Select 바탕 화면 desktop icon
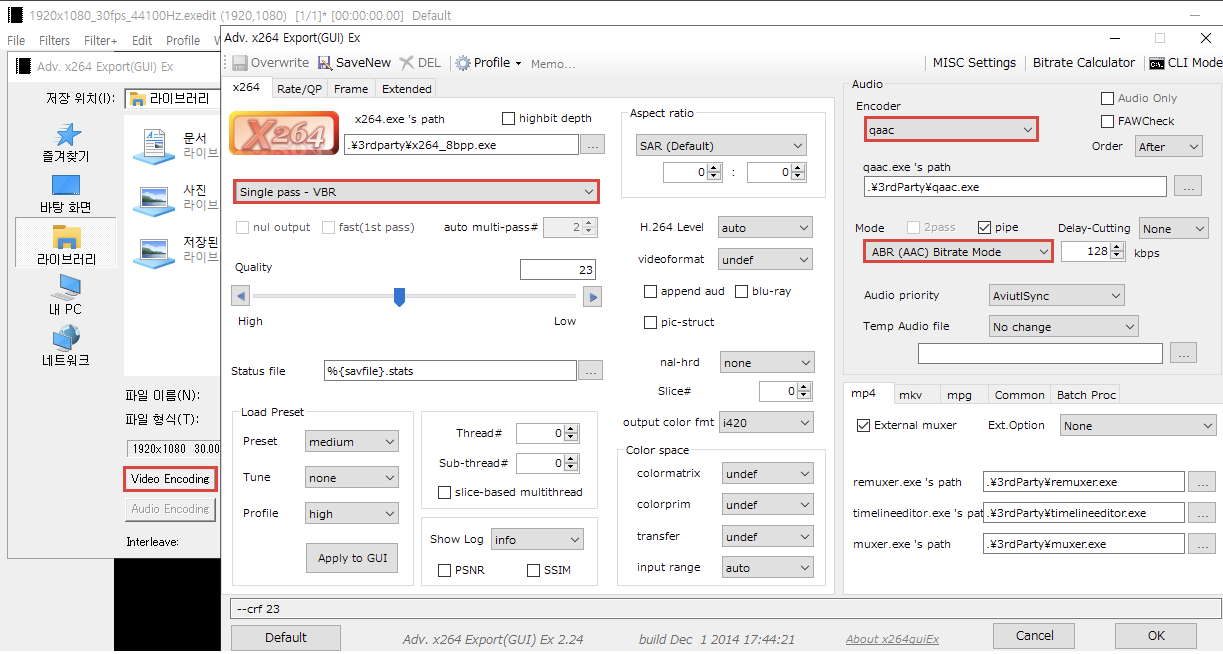Image resolution: width=1223 pixels, height=654 pixels. (x=66, y=186)
